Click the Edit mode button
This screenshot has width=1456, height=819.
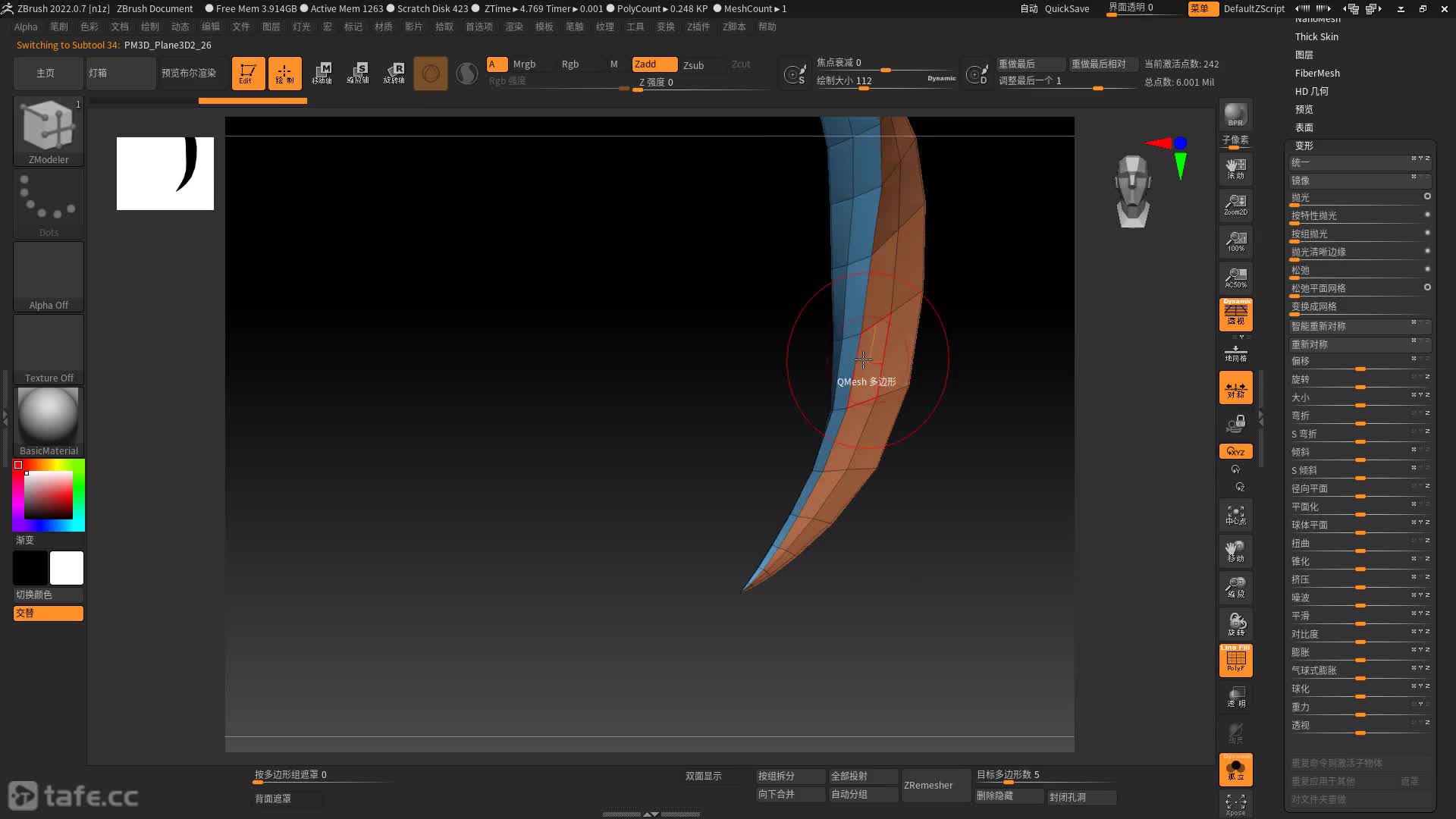[x=248, y=74]
